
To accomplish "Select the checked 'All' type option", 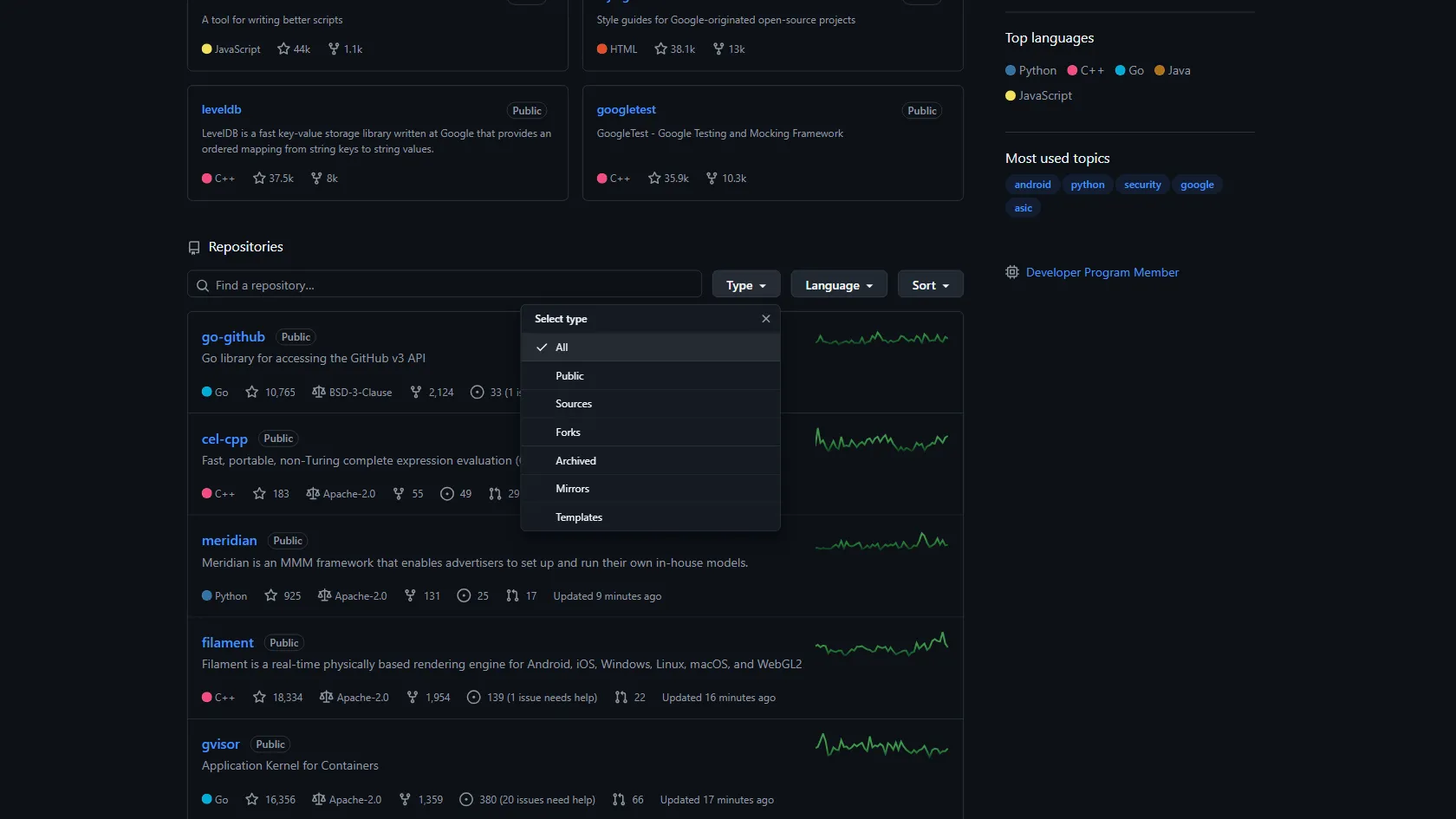I will point(650,348).
